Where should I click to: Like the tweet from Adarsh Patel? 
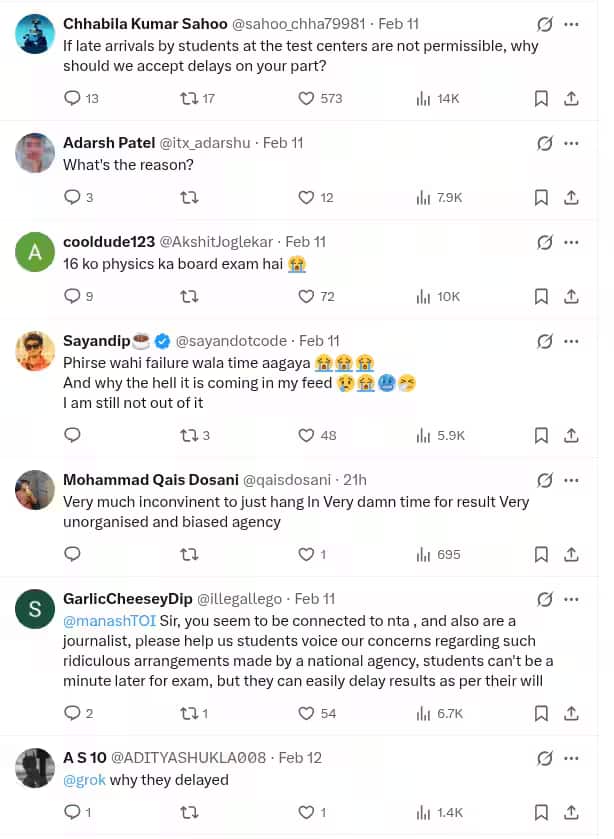coord(307,197)
